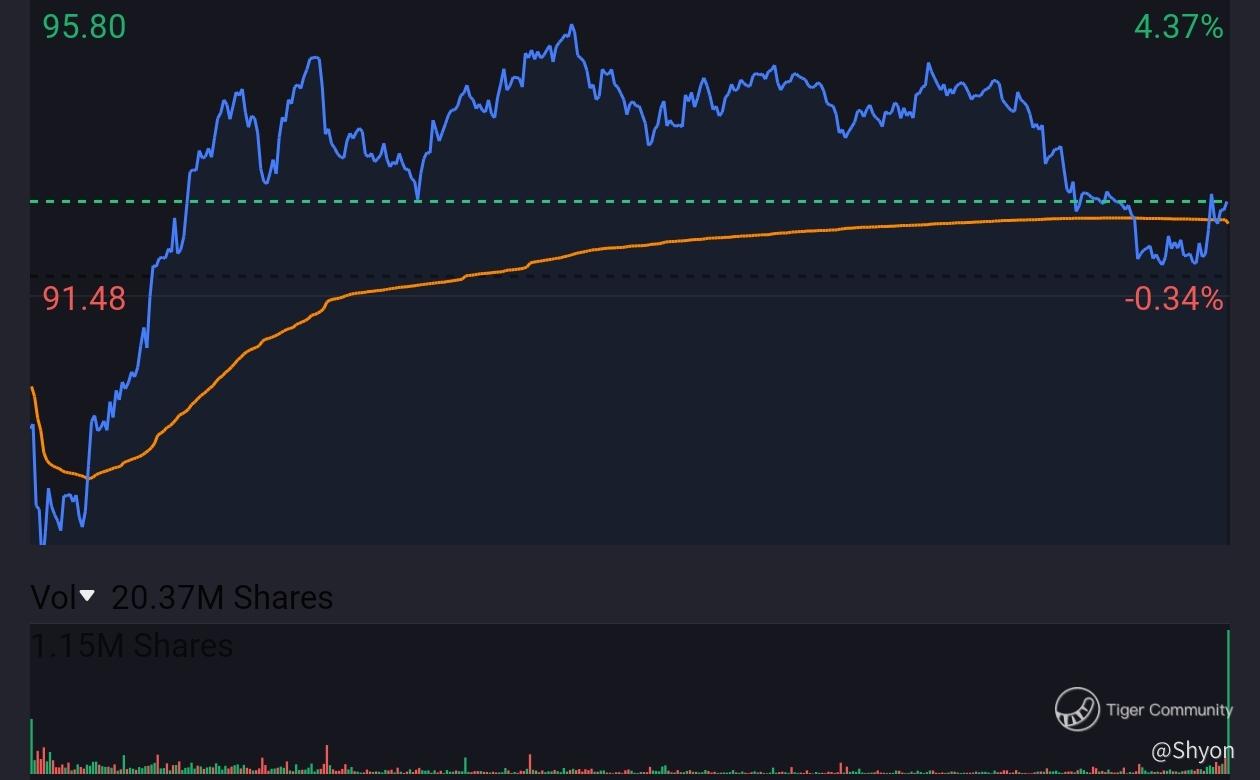
Task: Click the @Shyon username
Action: click(1192, 750)
